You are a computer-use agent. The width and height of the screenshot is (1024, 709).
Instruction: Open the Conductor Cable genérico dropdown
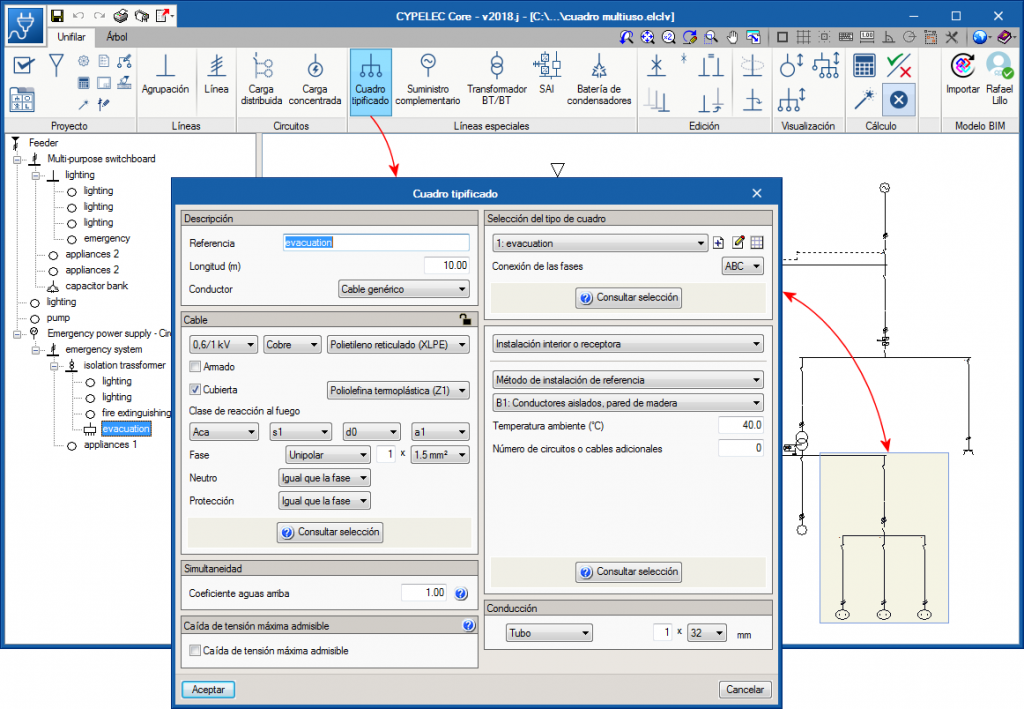[x=403, y=289]
